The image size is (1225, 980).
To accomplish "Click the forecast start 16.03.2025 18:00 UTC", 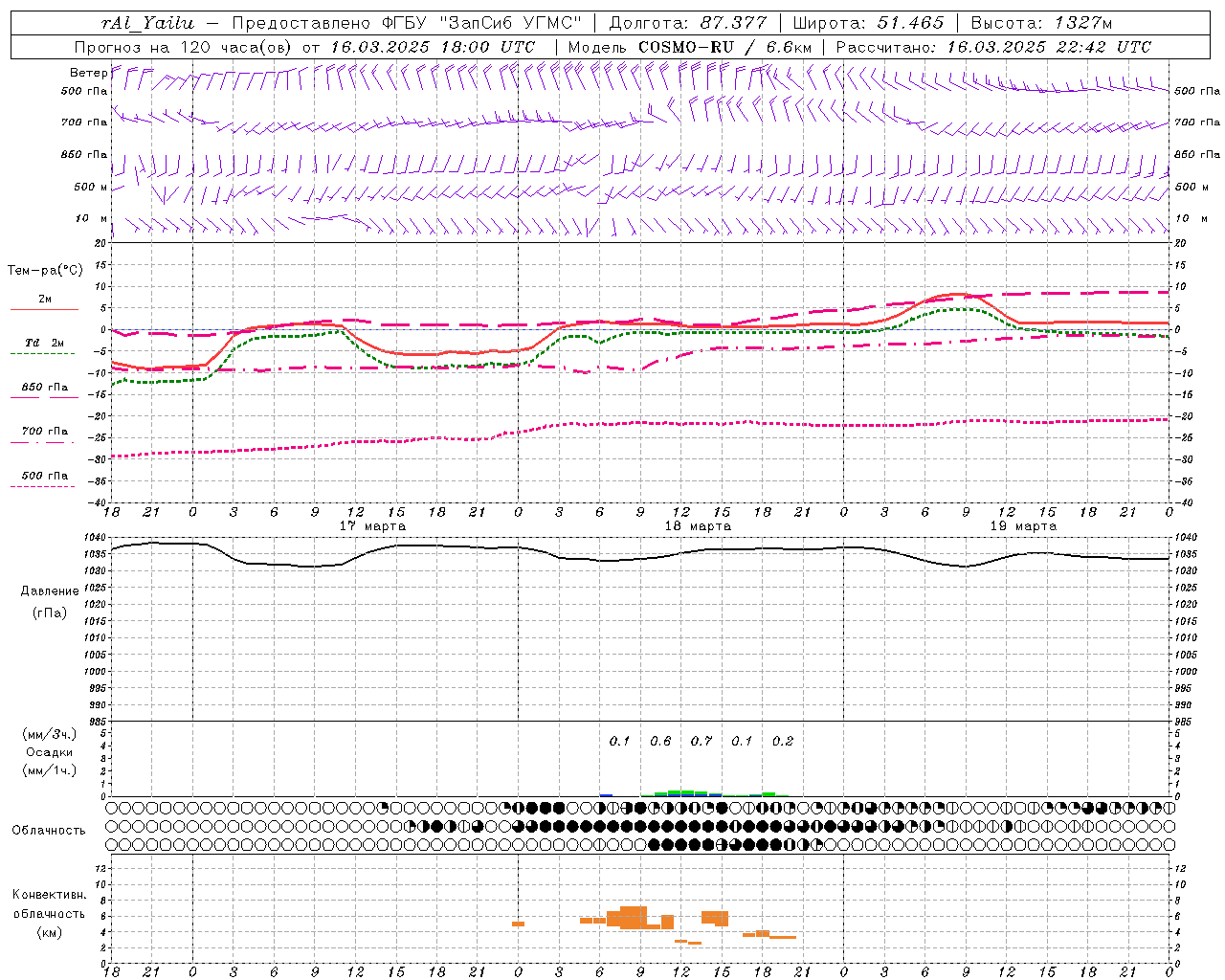I will (433, 47).
